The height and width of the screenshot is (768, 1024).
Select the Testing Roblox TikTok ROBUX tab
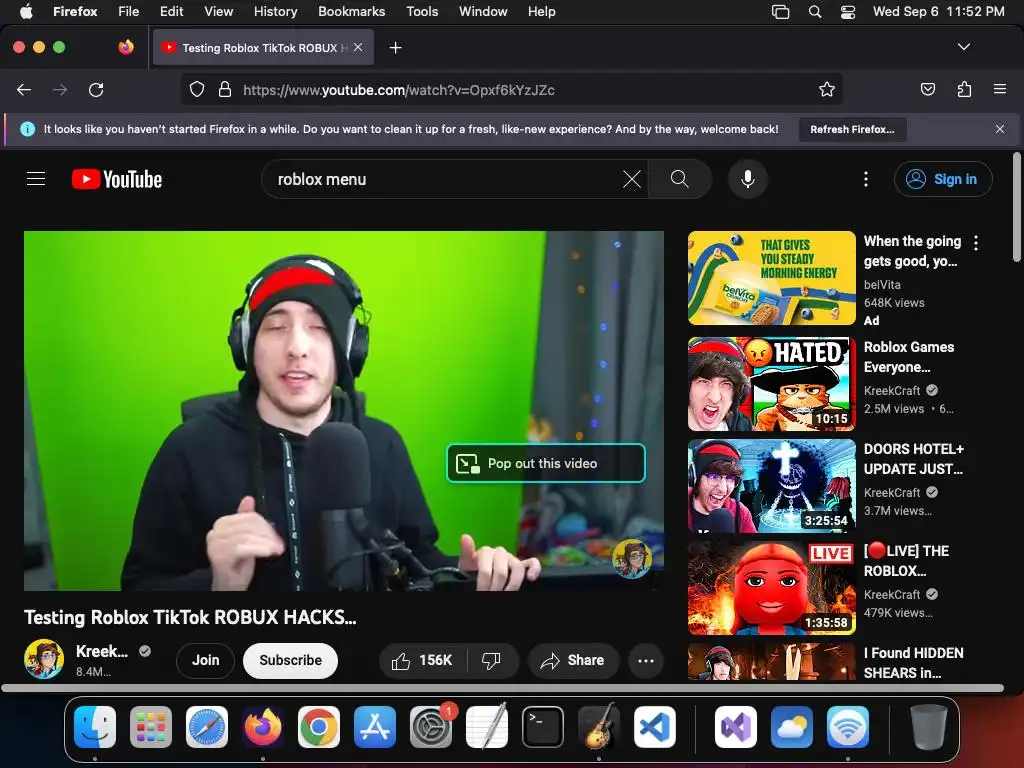tap(263, 48)
